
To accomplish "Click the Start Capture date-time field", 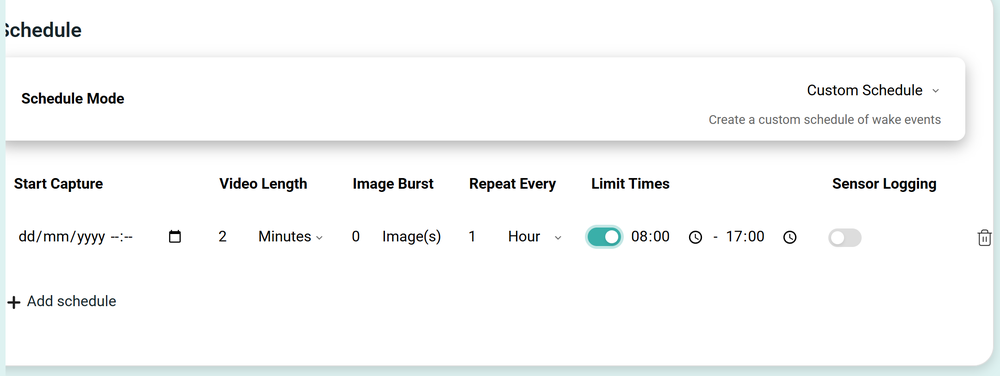I will coord(99,237).
